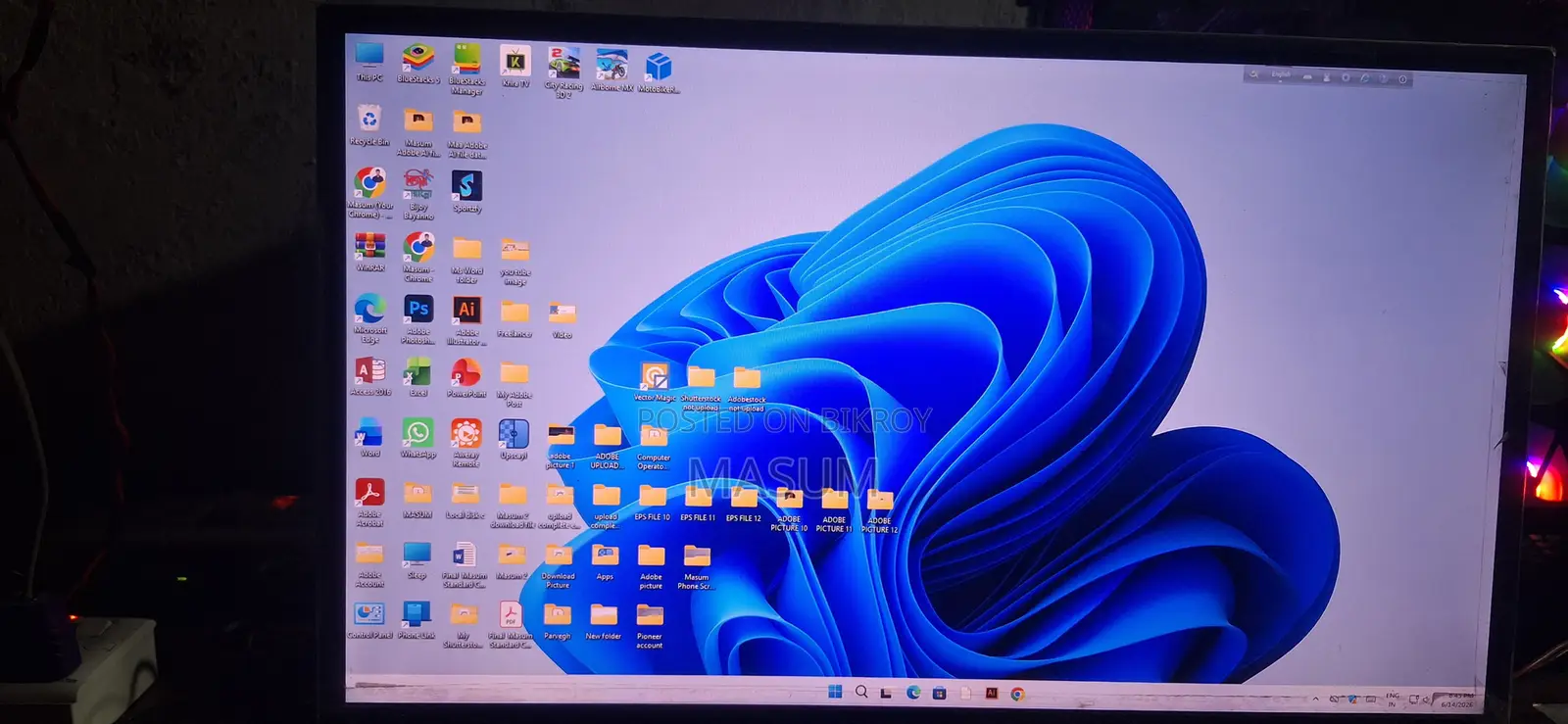The image size is (1568, 724).
Task: Click the Shutterstock not upload folder
Action: [701, 389]
